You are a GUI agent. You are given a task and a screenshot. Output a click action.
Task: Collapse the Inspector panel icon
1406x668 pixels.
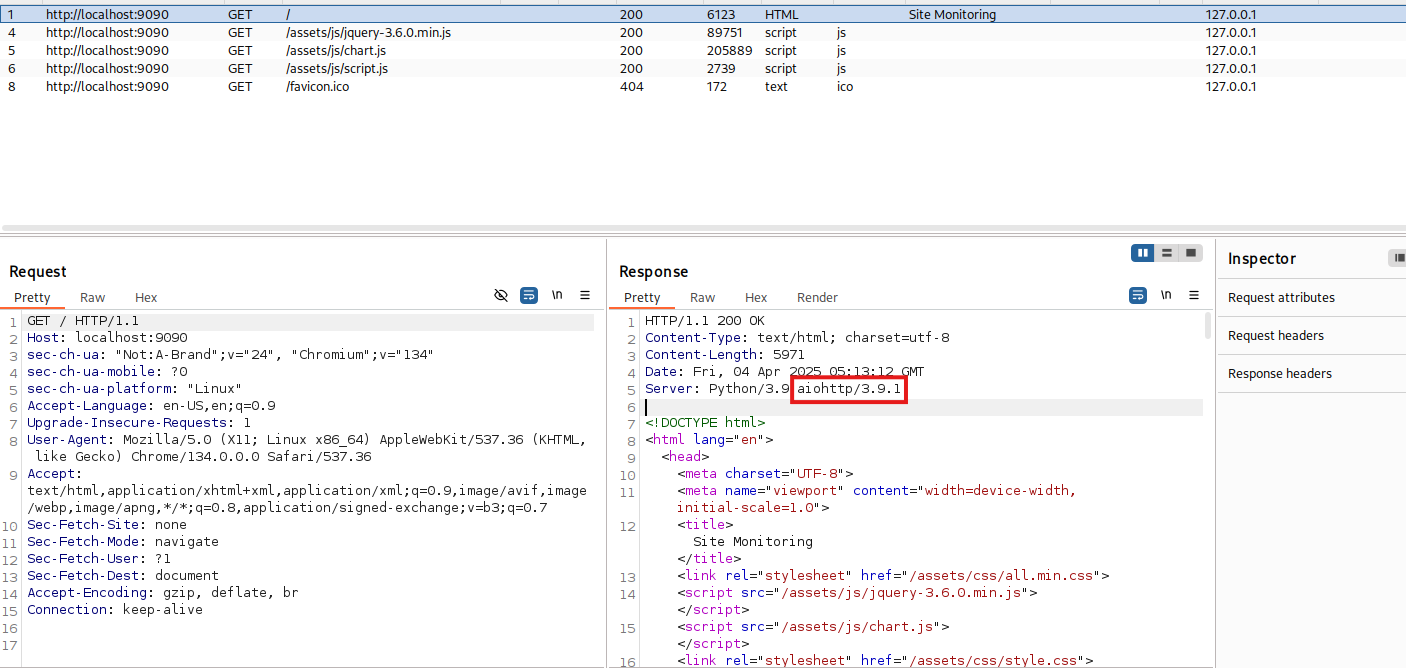point(1397,258)
